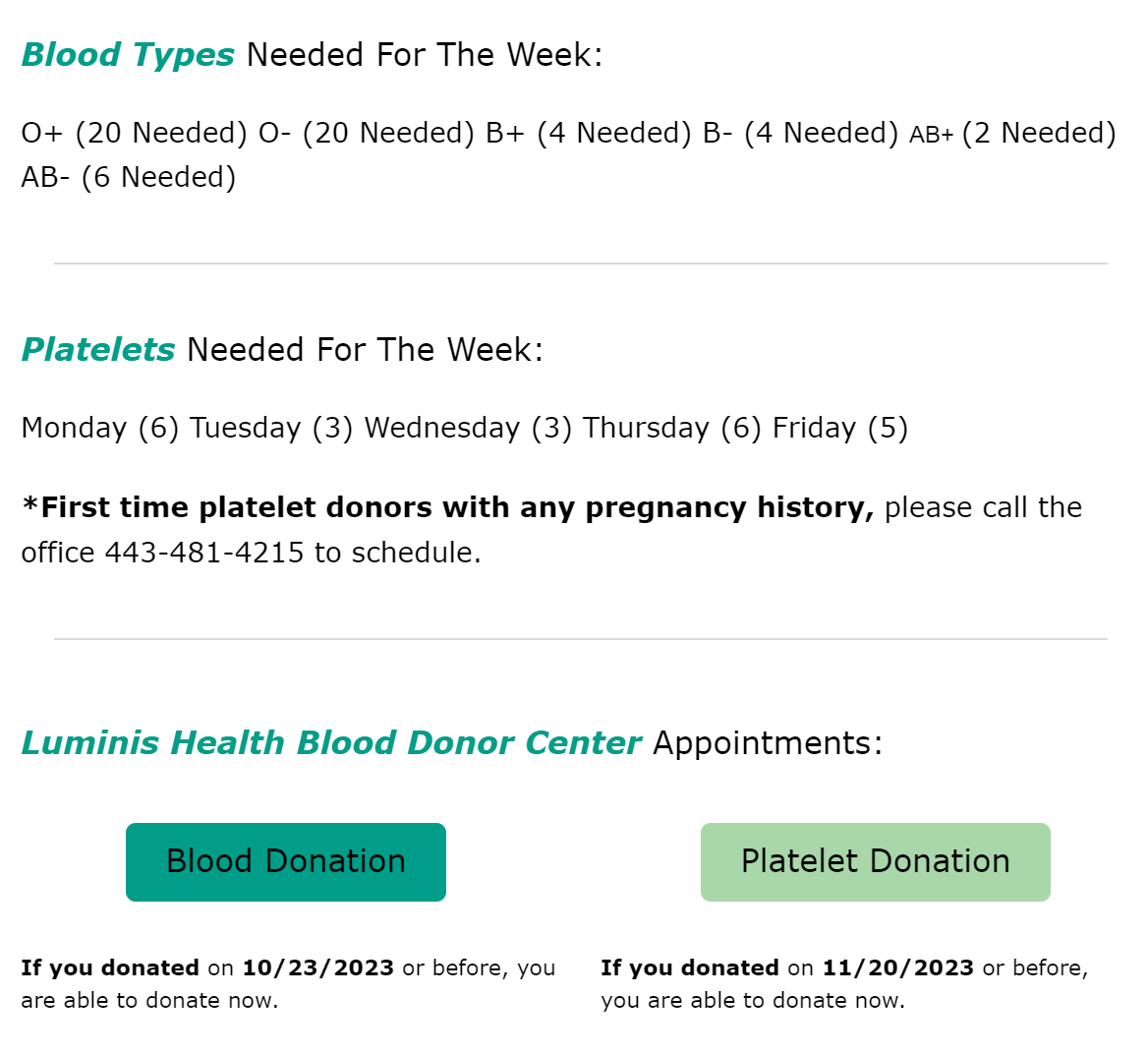Click the 'B+ (4 Needed)' text
Screen dimensions: 1148x1054
coord(589,133)
